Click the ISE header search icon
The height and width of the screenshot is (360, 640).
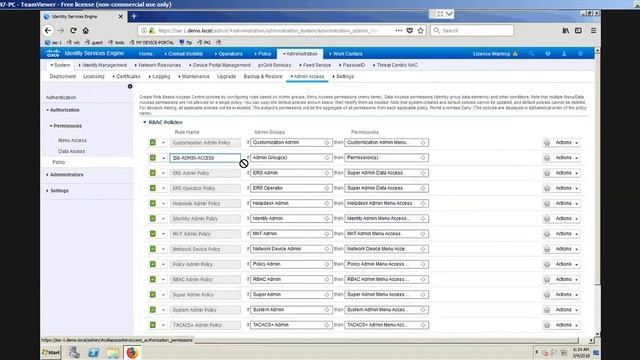pyautogui.click(x=531, y=54)
